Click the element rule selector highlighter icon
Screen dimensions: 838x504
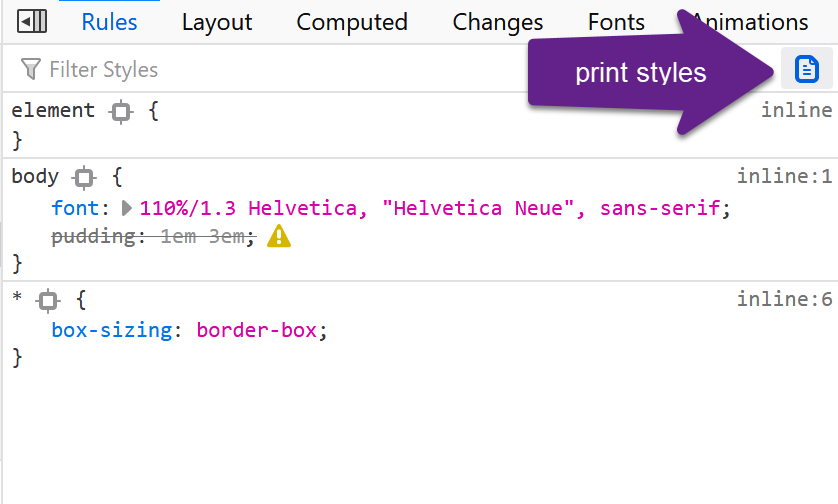pos(121,112)
